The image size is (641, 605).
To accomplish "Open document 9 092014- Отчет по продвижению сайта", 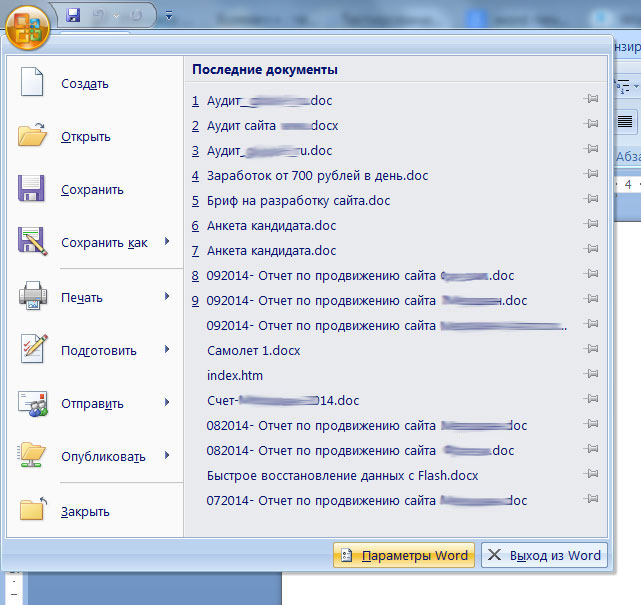I will 359,300.
